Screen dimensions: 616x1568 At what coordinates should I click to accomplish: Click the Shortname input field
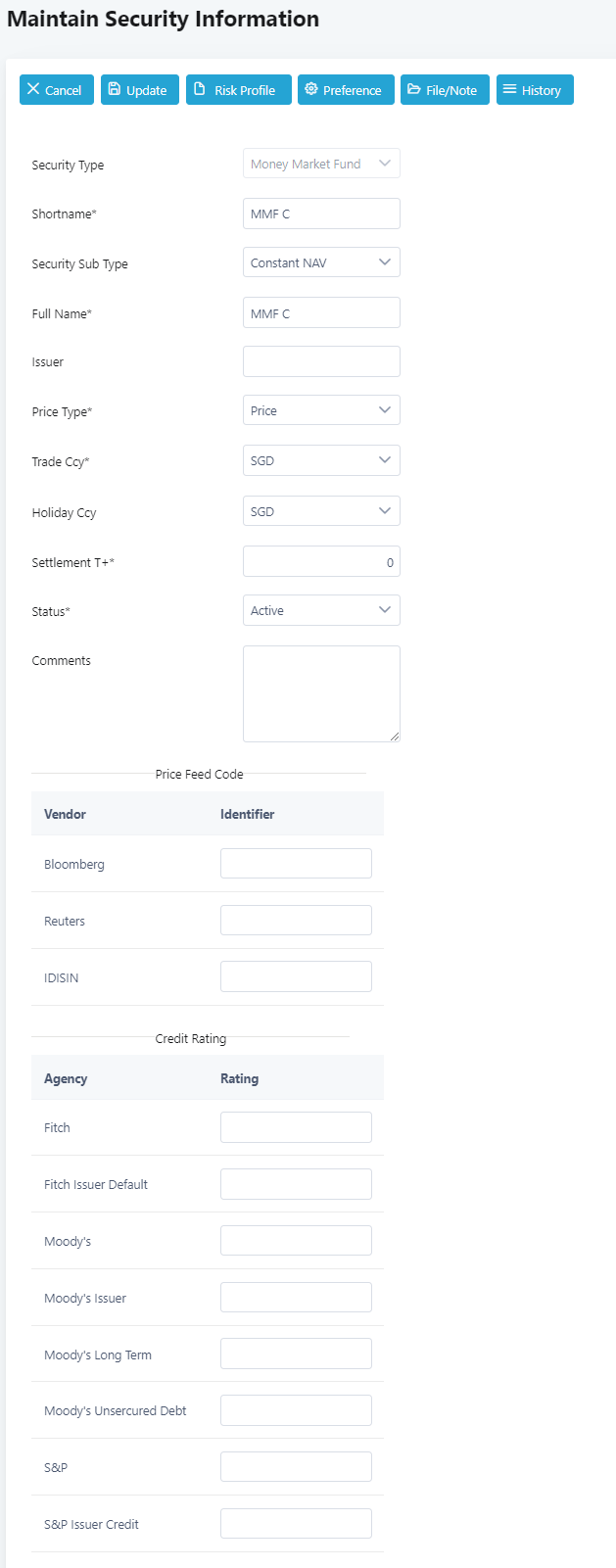click(x=321, y=214)
